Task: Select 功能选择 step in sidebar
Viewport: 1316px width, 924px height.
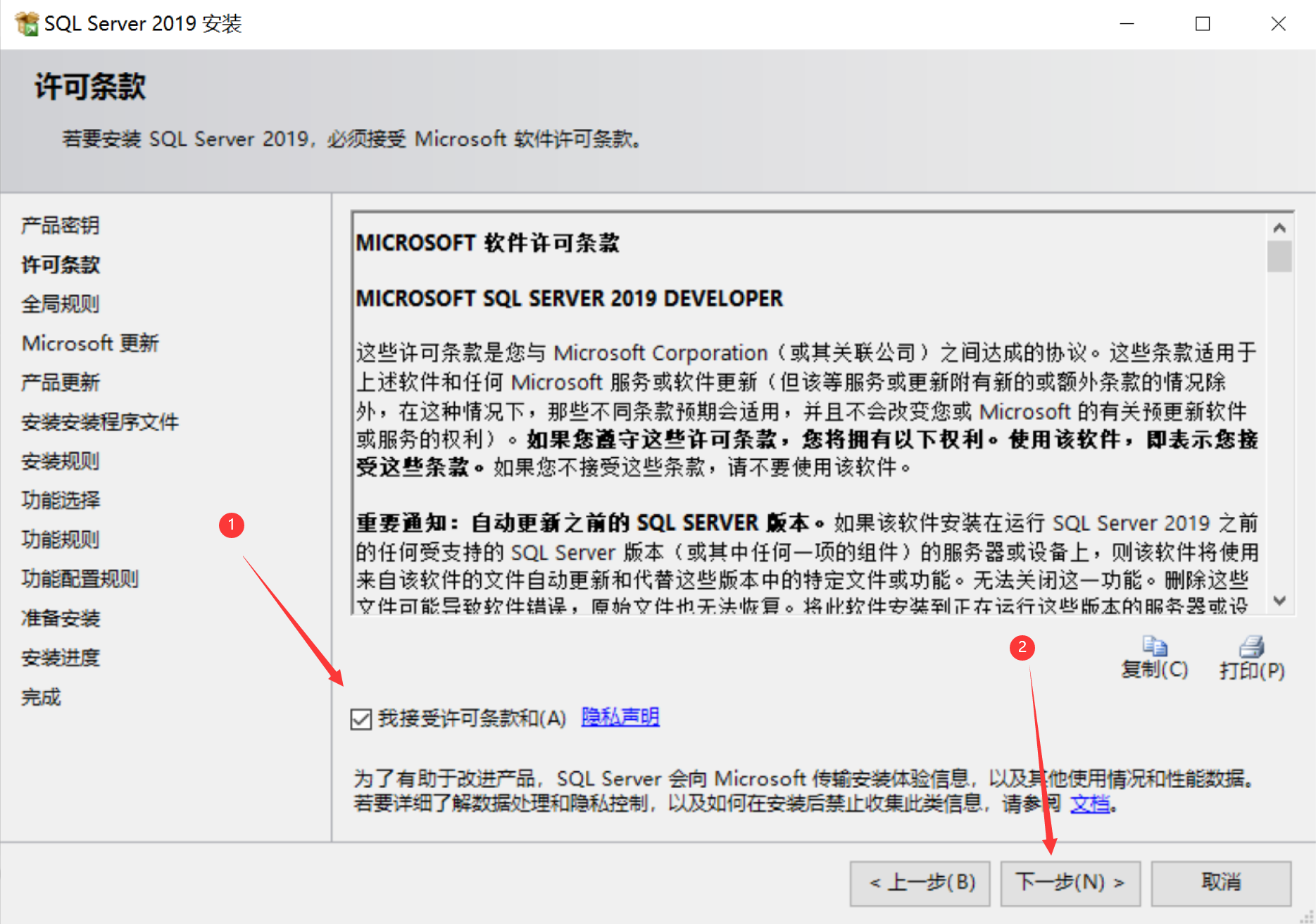Action: tap(61, 500)
